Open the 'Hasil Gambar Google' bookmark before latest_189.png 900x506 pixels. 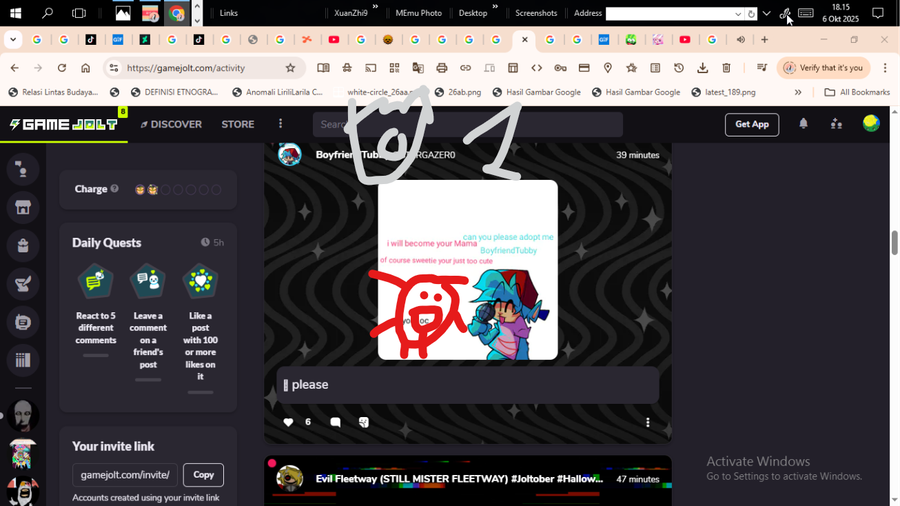pyautogui.click(x=636, y=92)
